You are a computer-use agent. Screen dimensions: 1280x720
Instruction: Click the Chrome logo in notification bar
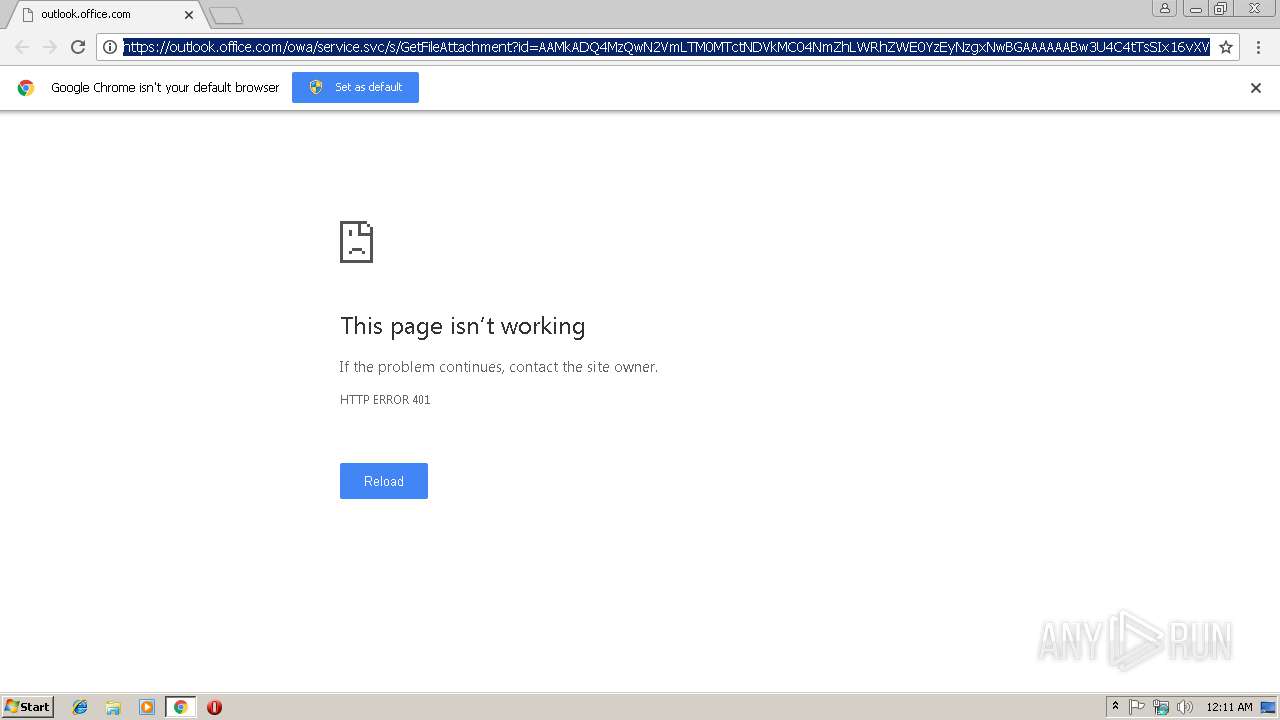click(x=26, y=88)
